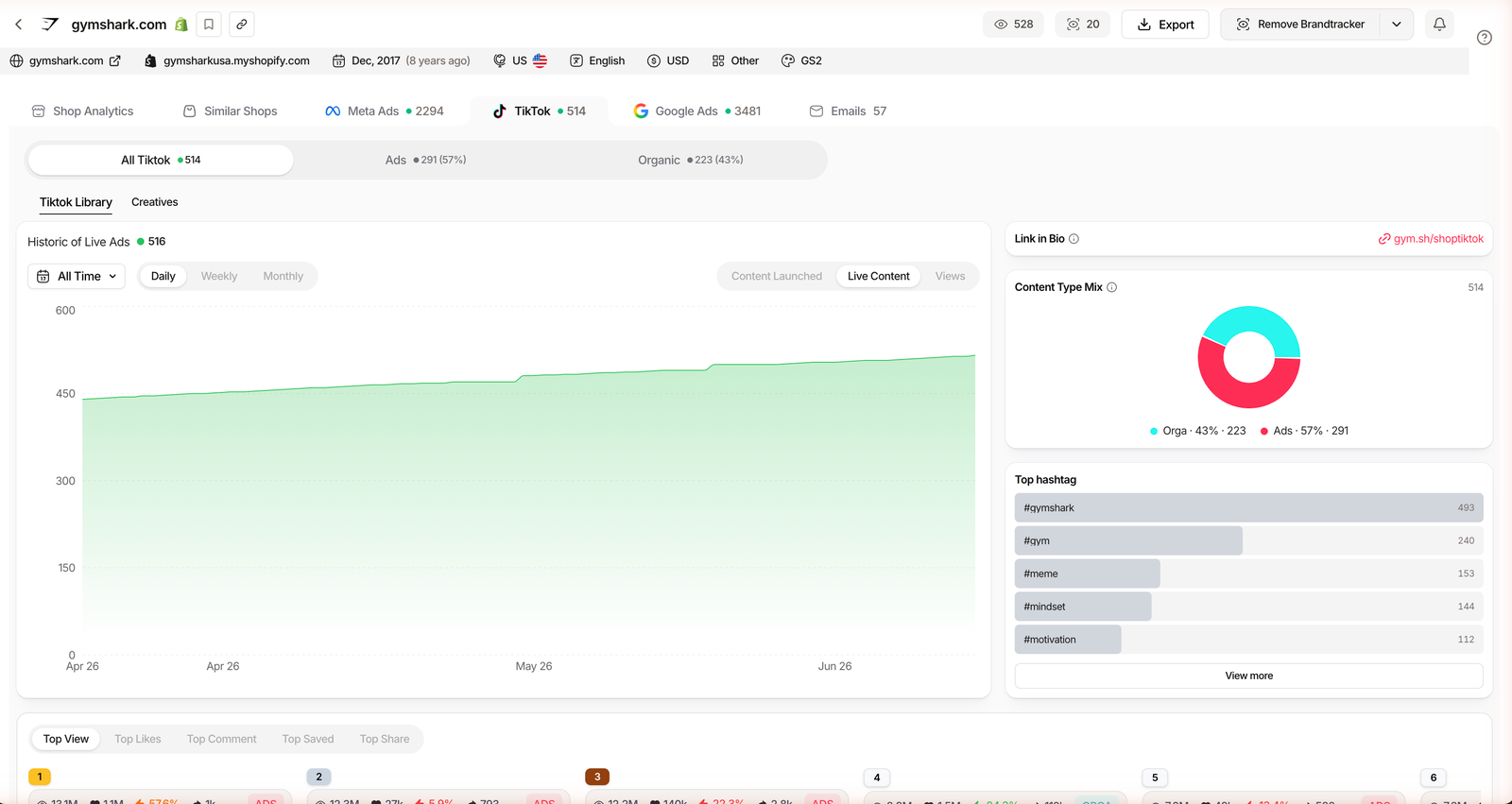Switch to the Google Ads tab
The height and width of the screenshot is (804, 1512).
697,111
